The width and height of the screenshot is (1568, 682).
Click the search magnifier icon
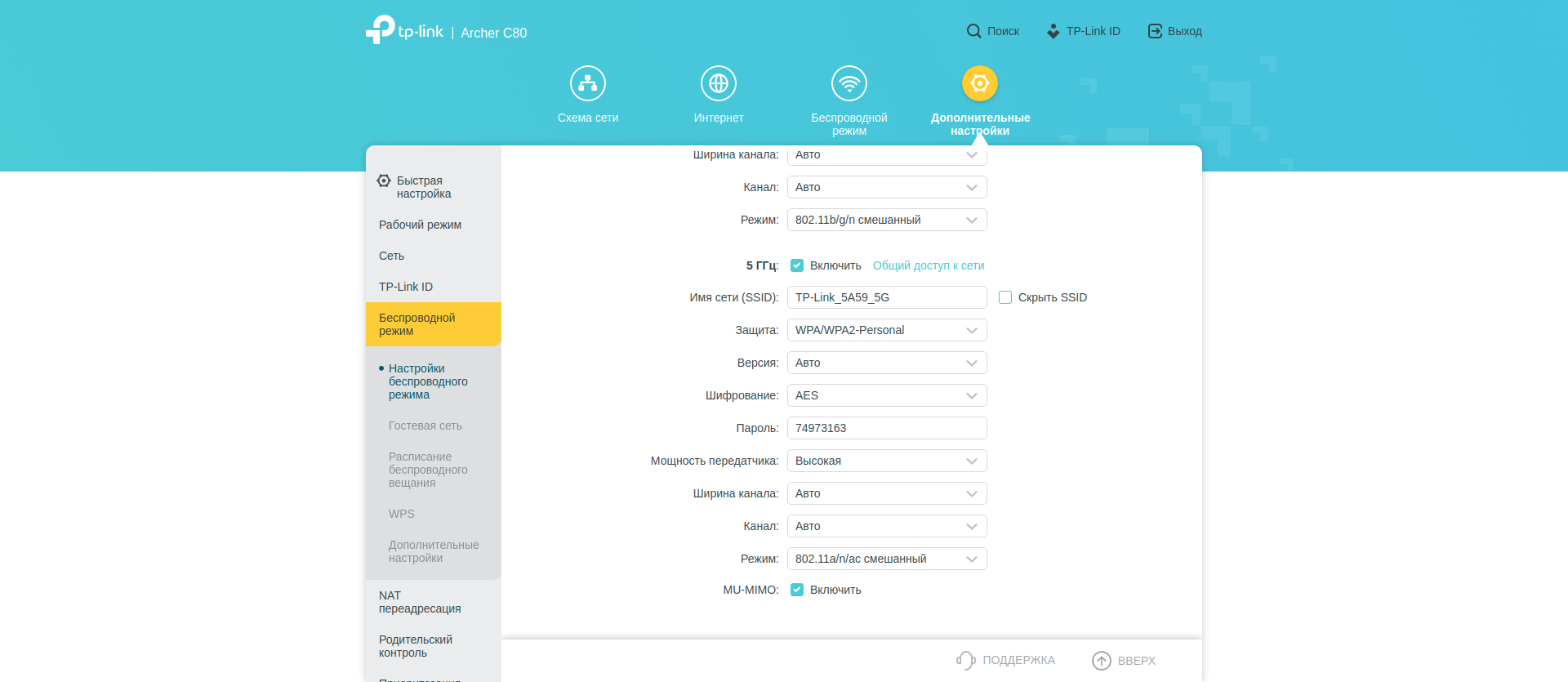pyautogui.click(x=973, y=31)
